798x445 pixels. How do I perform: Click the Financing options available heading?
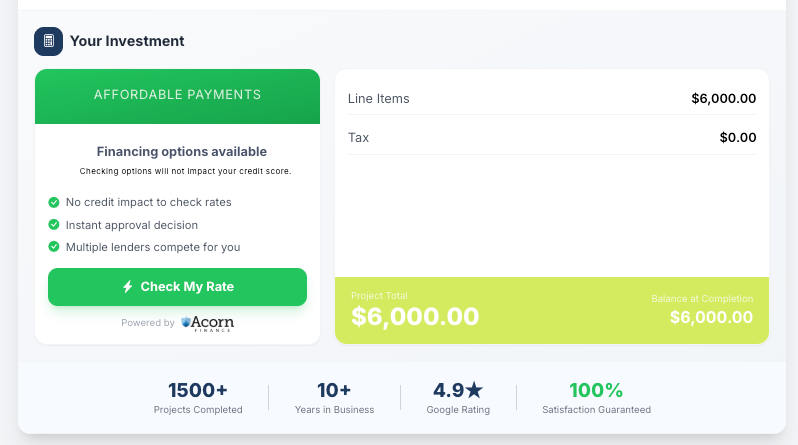click(x=182, y=152)
